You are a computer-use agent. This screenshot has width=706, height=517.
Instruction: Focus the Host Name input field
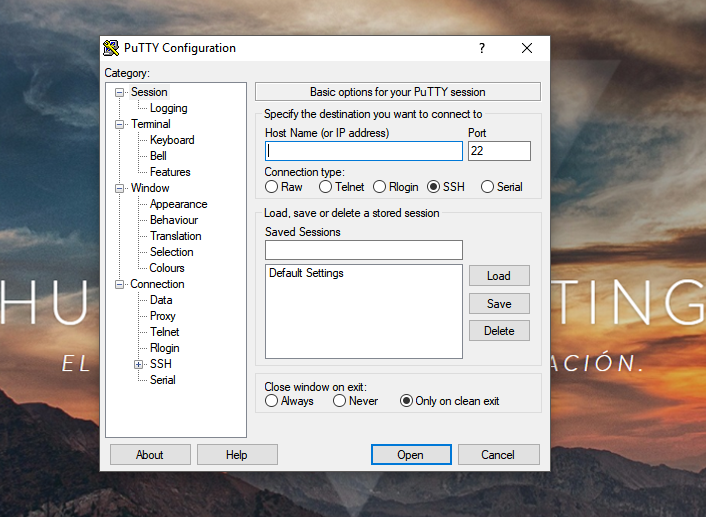pyautogui.click(x=364, y=151)
